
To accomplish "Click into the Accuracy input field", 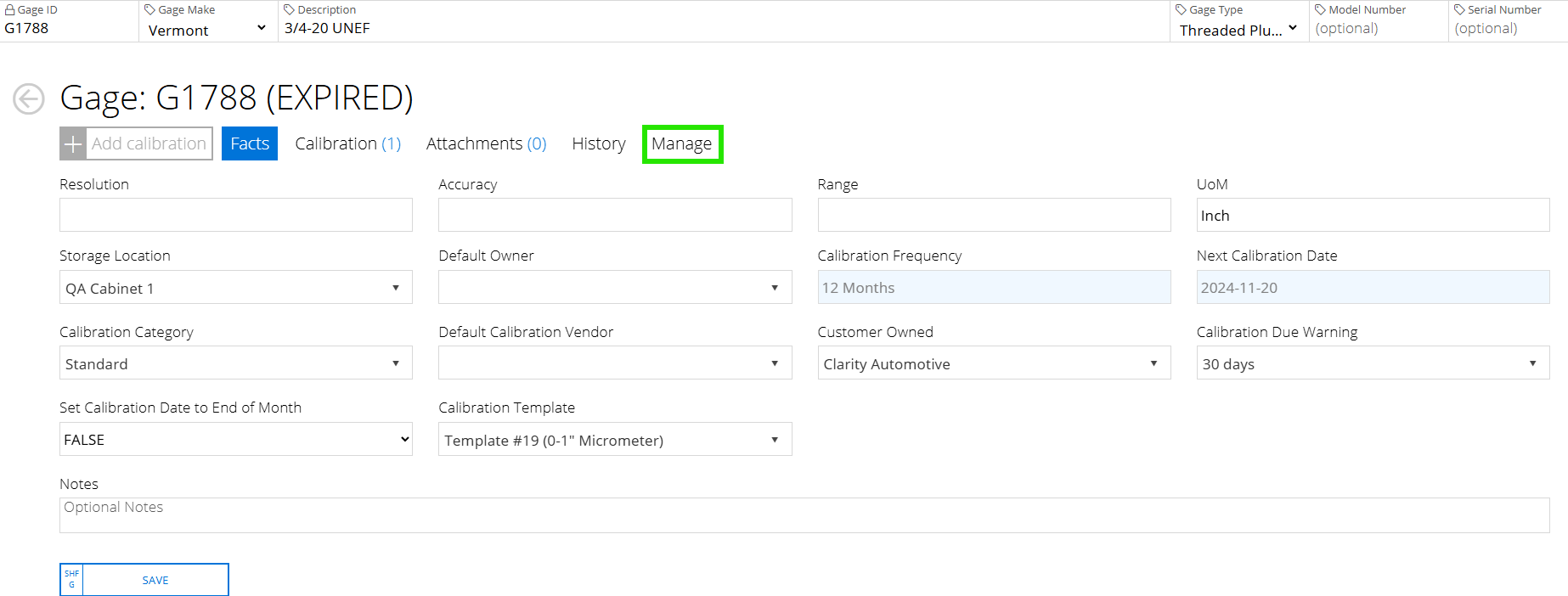I will [x=615, y=215].
